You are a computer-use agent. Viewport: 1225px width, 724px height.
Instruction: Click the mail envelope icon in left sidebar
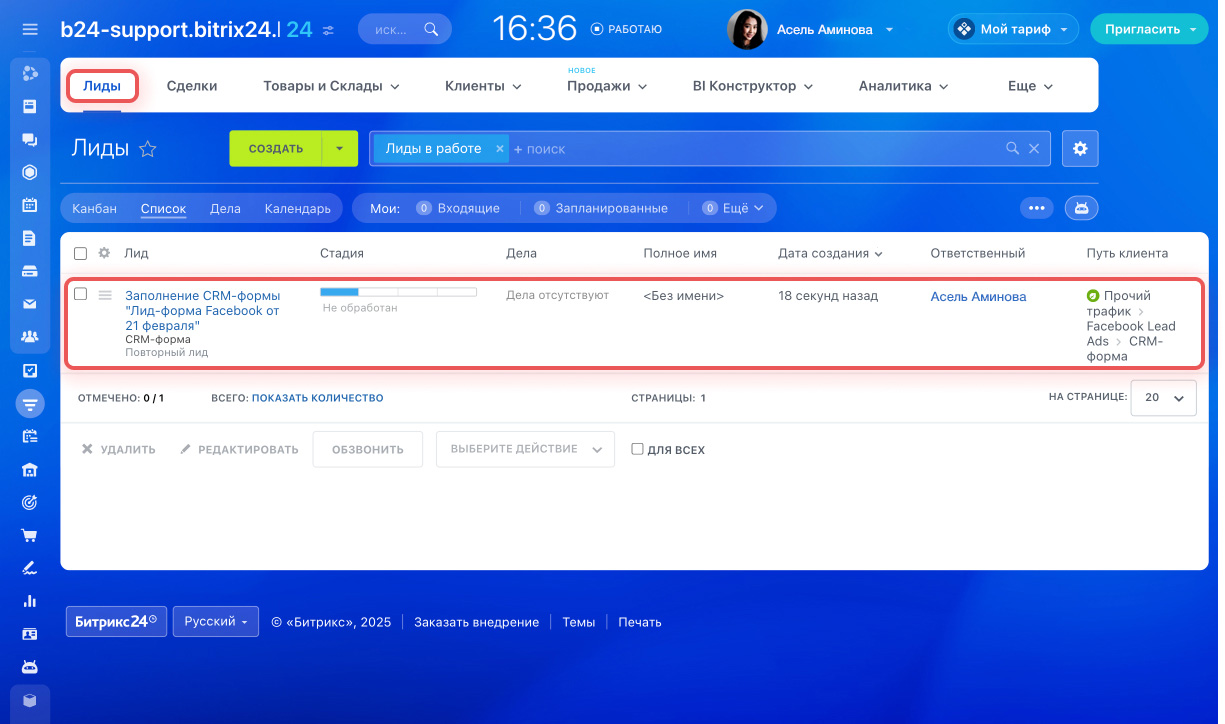(x=30, y=304)
